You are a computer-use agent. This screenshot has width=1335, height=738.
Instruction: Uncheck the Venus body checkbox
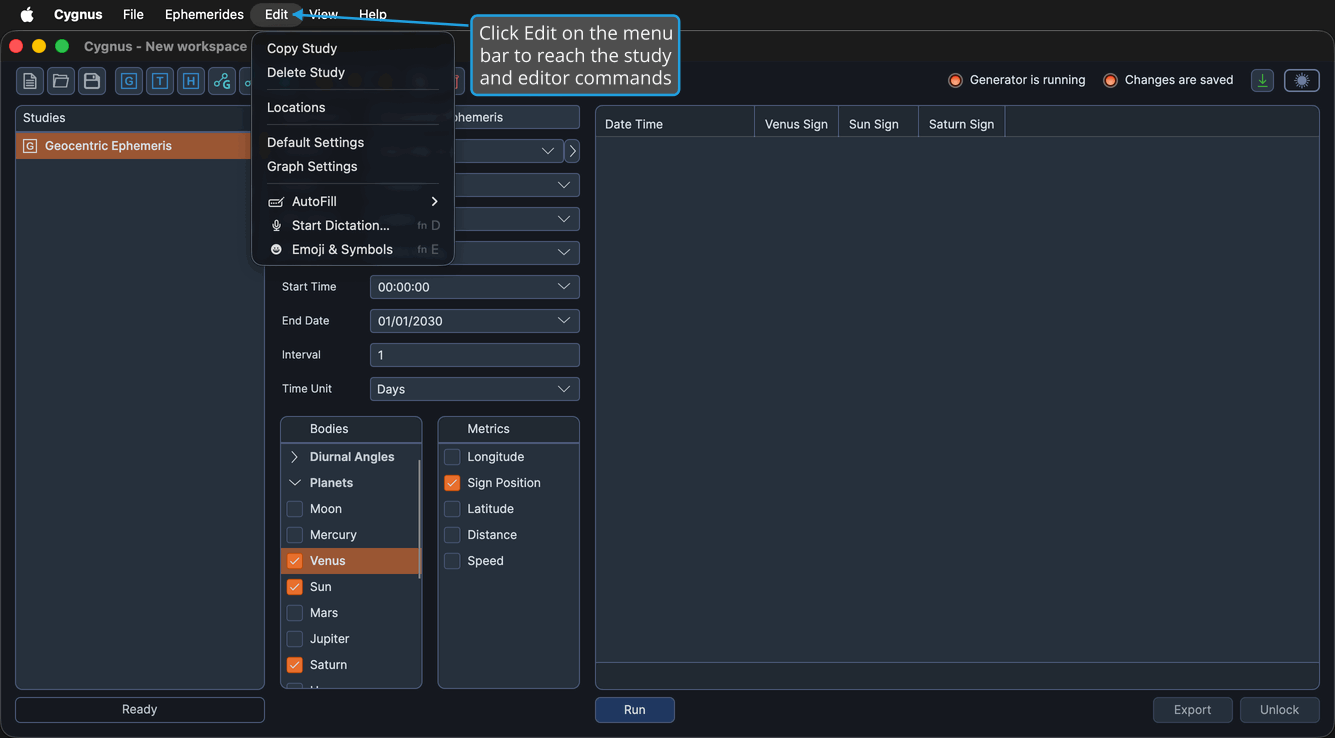pos(295,561)
